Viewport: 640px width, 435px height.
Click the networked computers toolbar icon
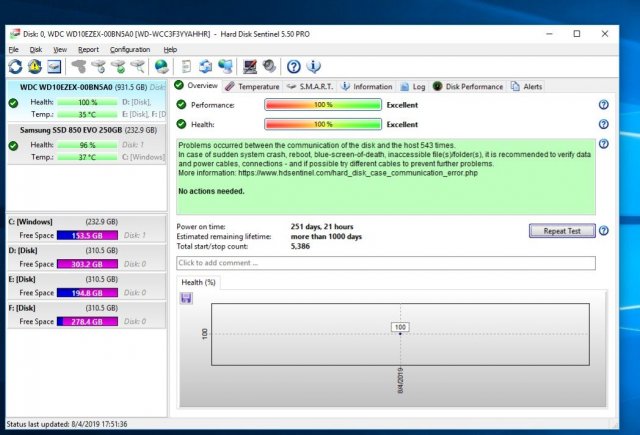pos(225,66)
